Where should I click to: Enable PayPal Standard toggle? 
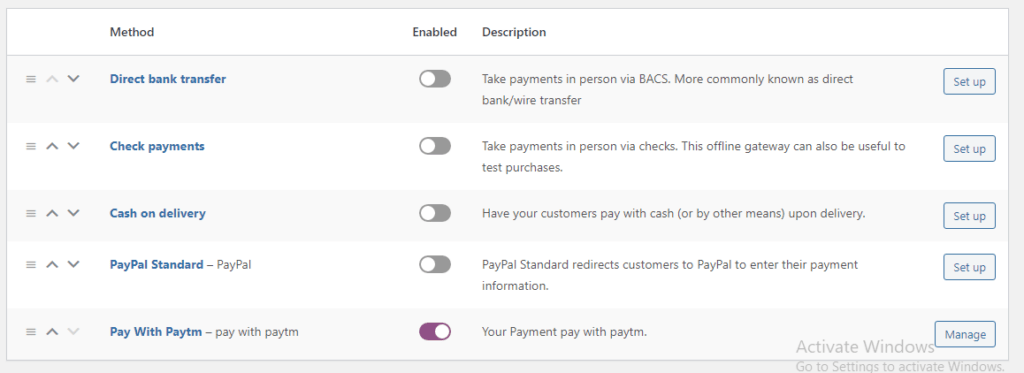coord(435,265)
